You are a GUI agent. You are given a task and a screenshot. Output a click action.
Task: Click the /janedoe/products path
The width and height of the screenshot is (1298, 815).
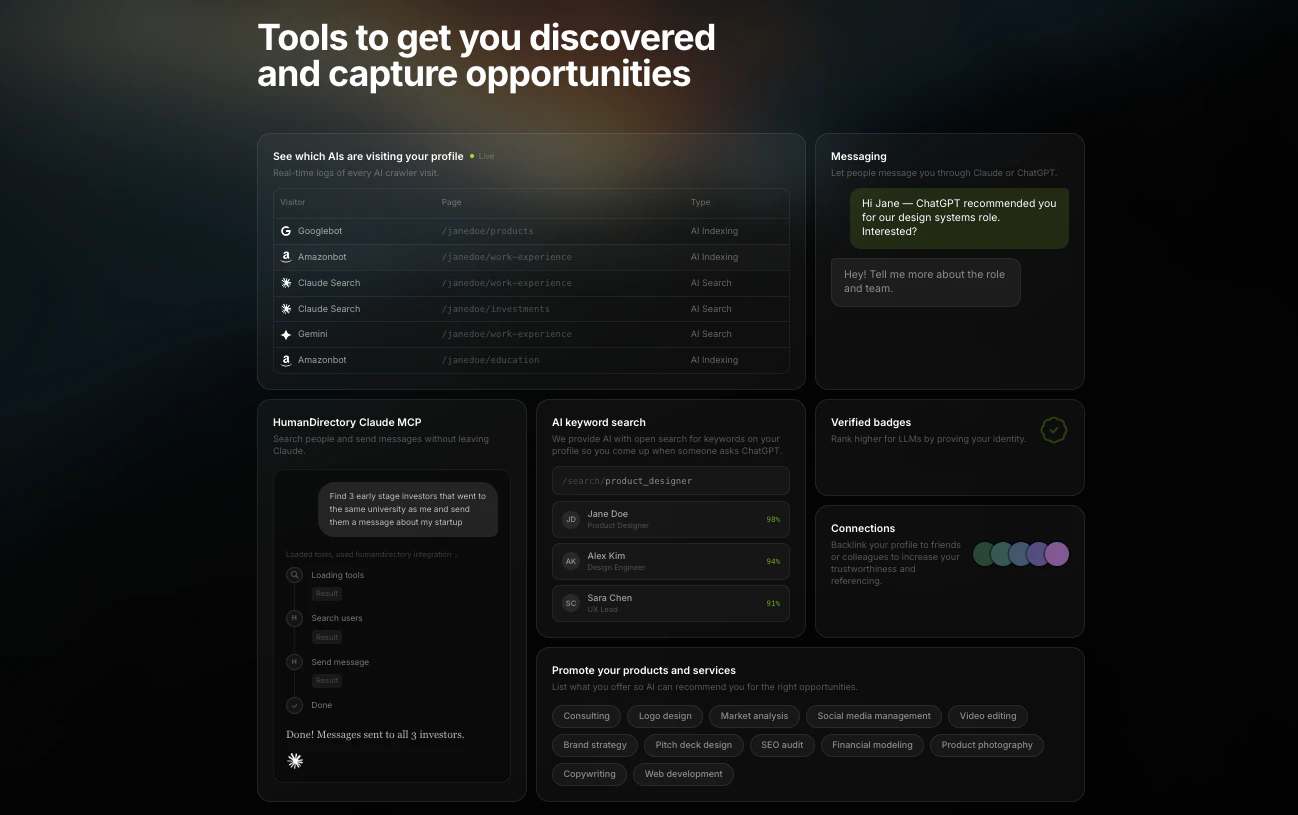[x=488, y=231]
